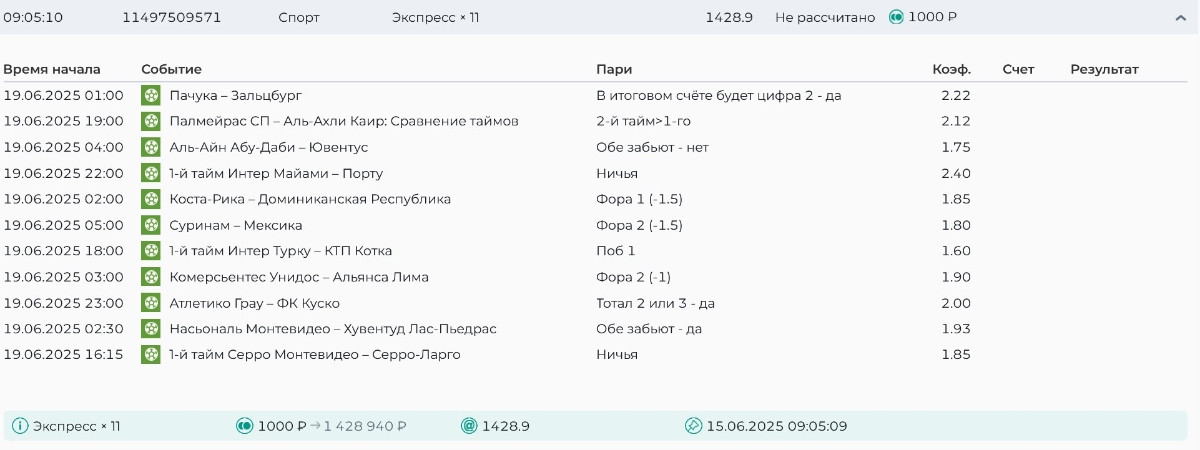This screenshot has height=450, width=1200.
Task: Click the soccer icon next to Суринам – Мексика
Action: coord(151,225)
